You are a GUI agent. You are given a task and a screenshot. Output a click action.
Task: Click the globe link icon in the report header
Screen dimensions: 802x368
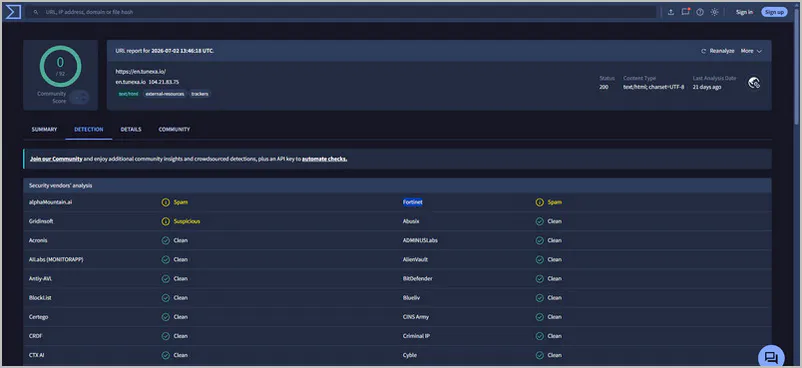(x=754, y=83)
